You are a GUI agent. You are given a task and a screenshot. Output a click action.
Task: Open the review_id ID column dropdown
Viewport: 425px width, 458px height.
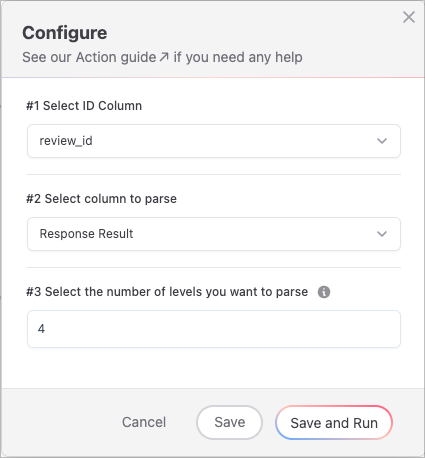pyautogui.click(x=214, y=141)
